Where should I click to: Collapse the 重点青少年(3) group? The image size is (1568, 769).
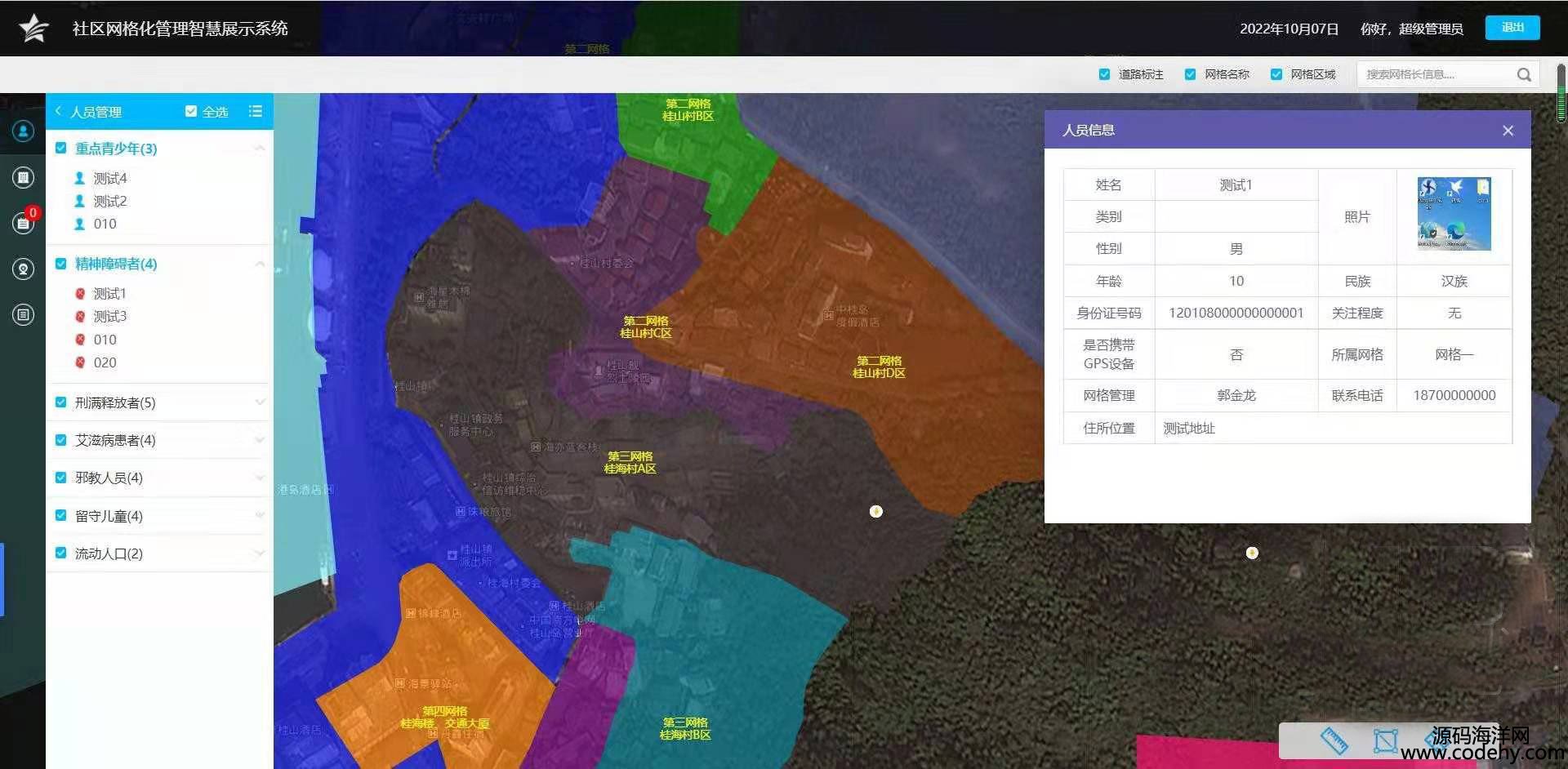[260, 149]
